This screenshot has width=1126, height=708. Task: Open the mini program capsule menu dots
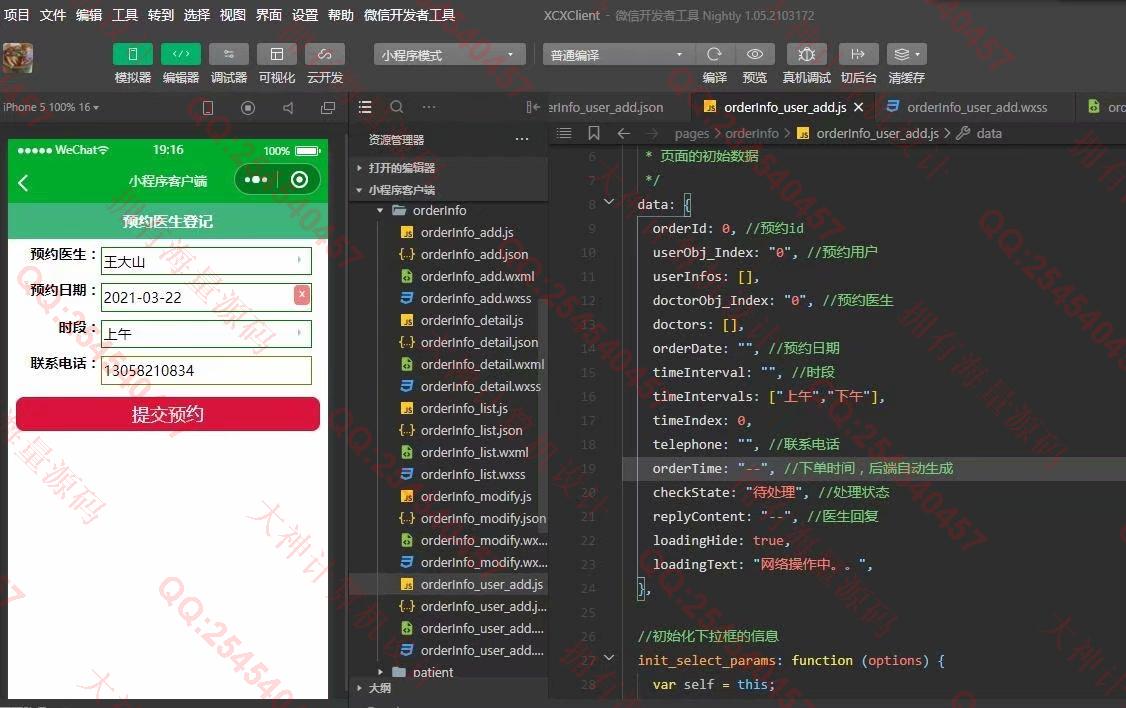(x=256, y=180)
